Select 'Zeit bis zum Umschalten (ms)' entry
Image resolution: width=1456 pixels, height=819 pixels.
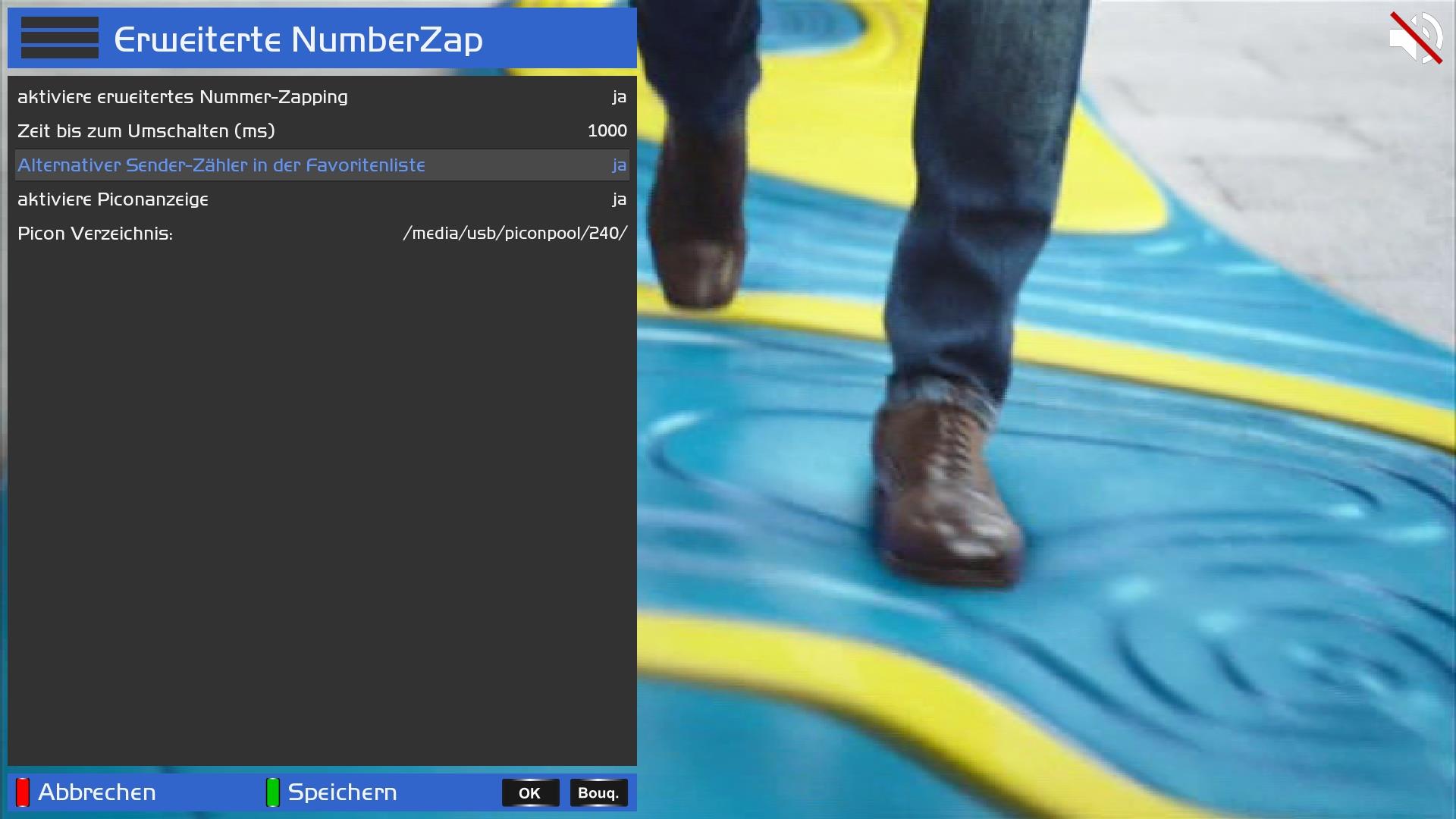click(x=146, y=131)
